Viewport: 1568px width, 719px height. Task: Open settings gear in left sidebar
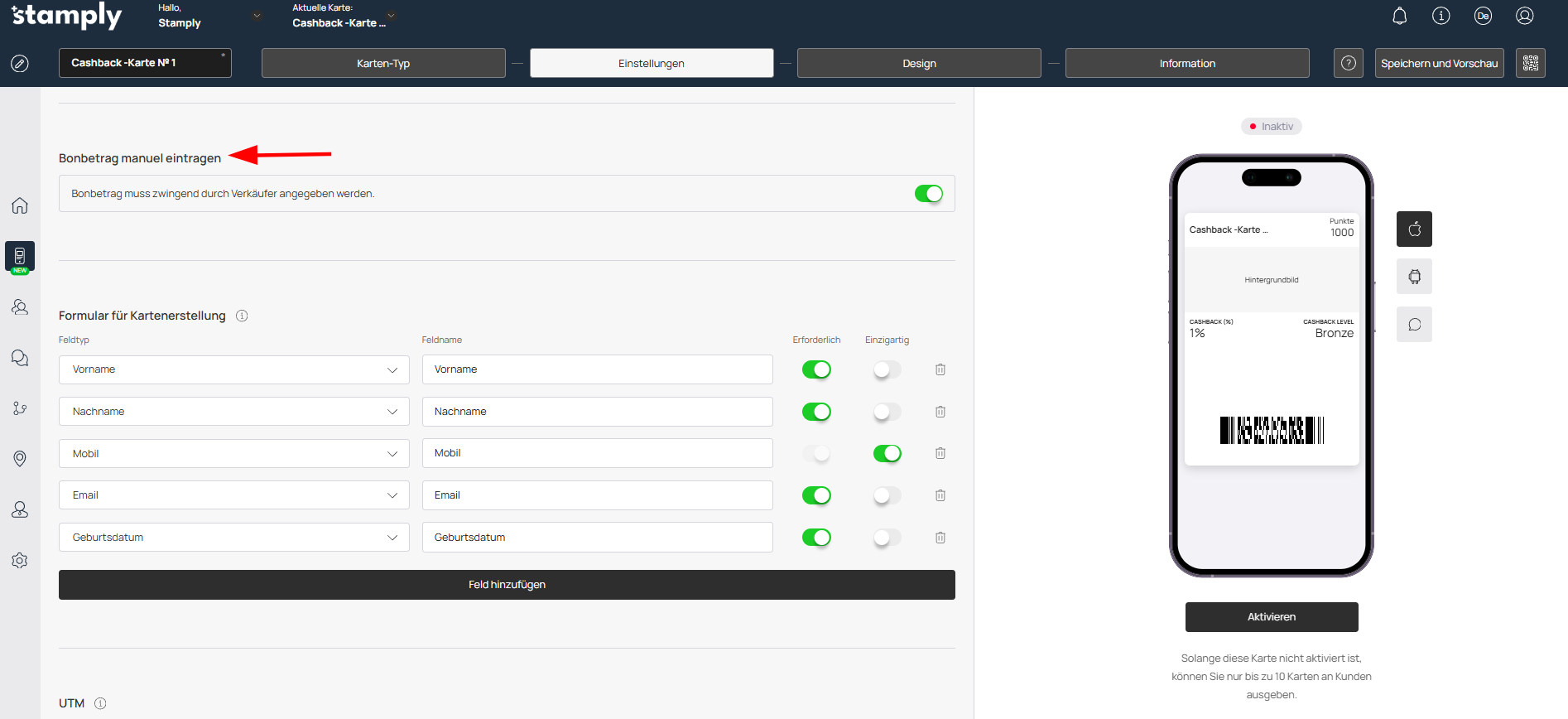point(20,561)
